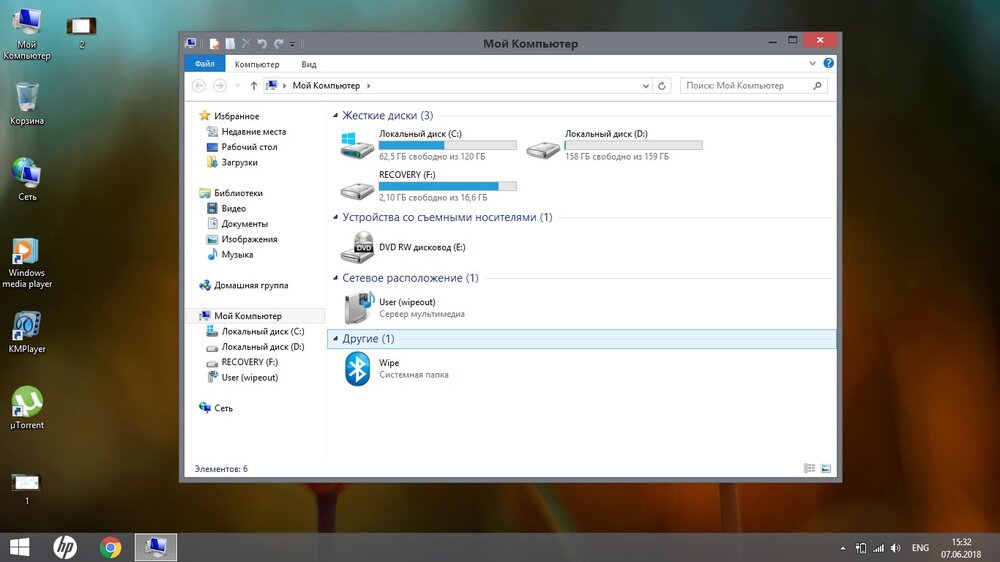Switch to the Вид (View) ribbon tab
Image resolution: width=1000 pixels, height=562 pixels.
(281, 64)
